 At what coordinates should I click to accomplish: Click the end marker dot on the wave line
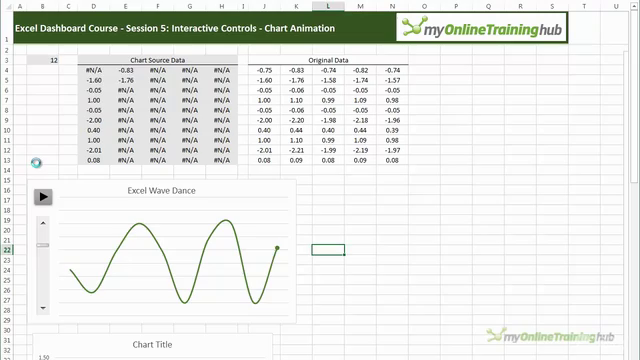[x=277, y=248]
